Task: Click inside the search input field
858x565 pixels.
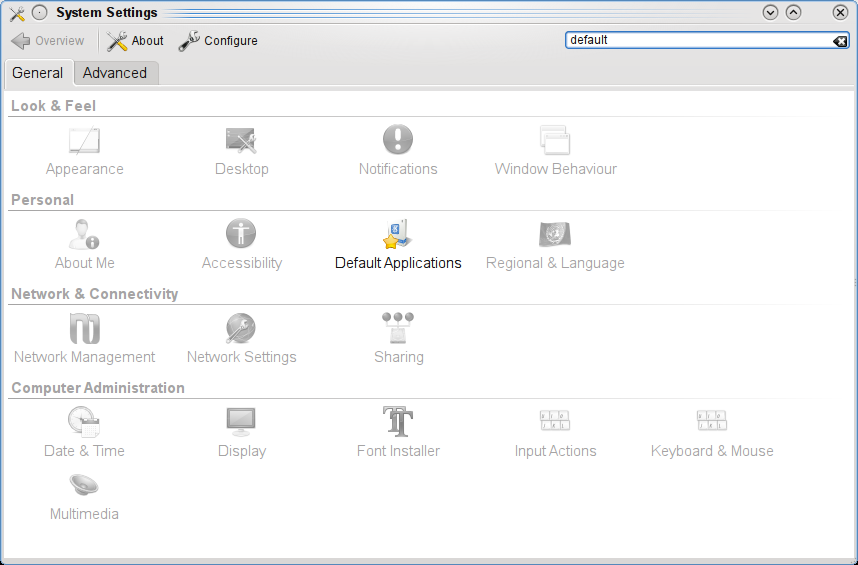Action: (695, 41)
